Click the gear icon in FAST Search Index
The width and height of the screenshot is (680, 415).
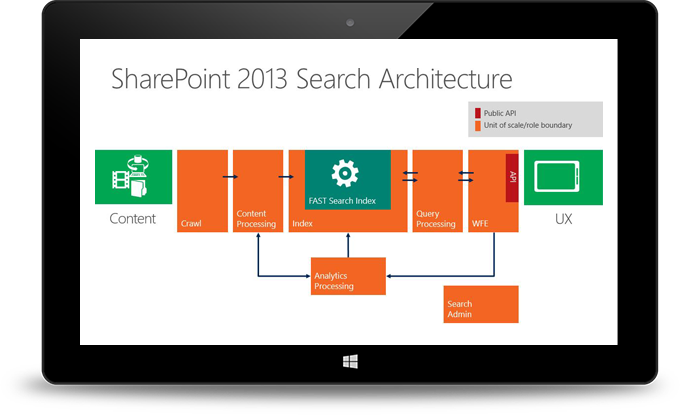345,173
